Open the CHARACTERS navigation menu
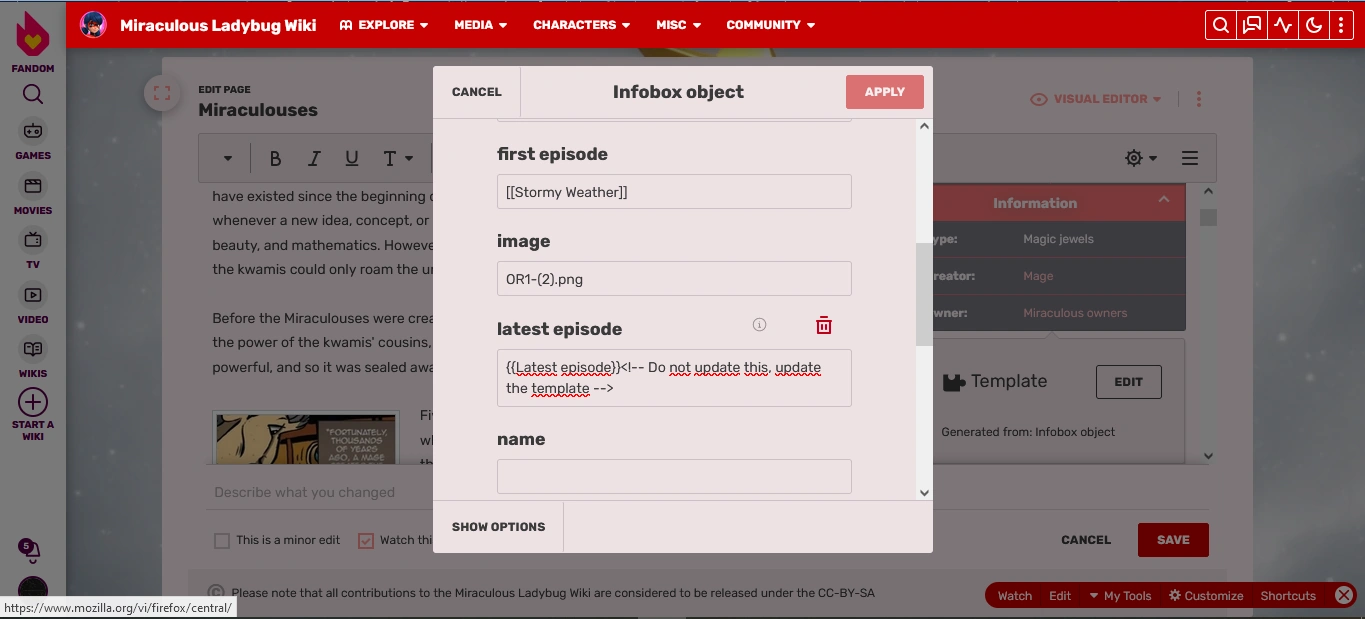The height and width of the screenshot is (619, 1365). (x=581, y=25)
